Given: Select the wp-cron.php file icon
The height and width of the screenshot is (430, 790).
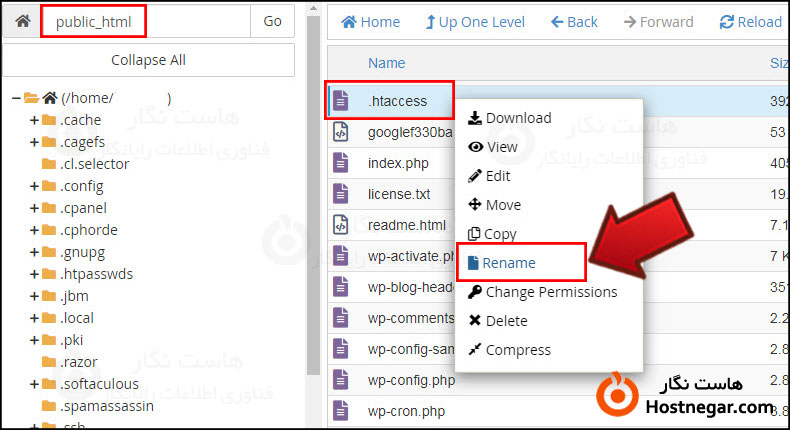Looking at the screenshot, I should [341, 411].
